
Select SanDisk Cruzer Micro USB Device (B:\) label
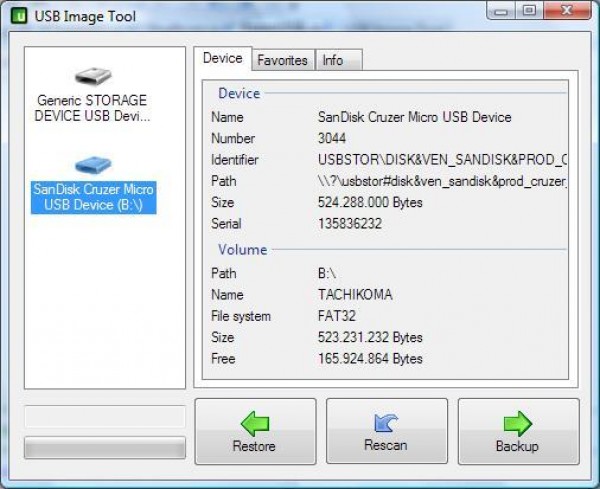[x=93, y=197]
